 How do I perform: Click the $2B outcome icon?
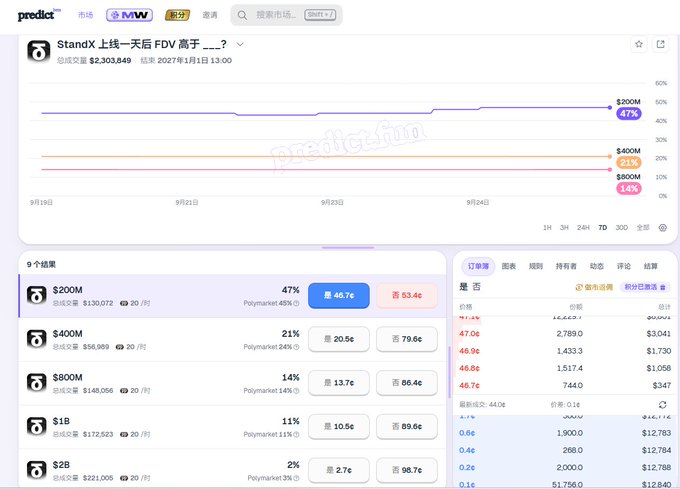pyautogui.click(x=36, y=470)
